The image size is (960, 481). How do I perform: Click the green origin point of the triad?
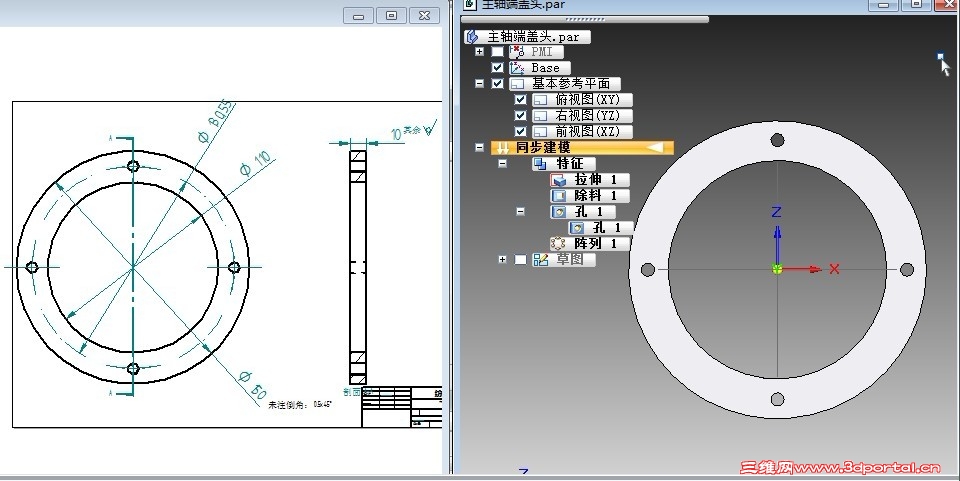point(777,269)
